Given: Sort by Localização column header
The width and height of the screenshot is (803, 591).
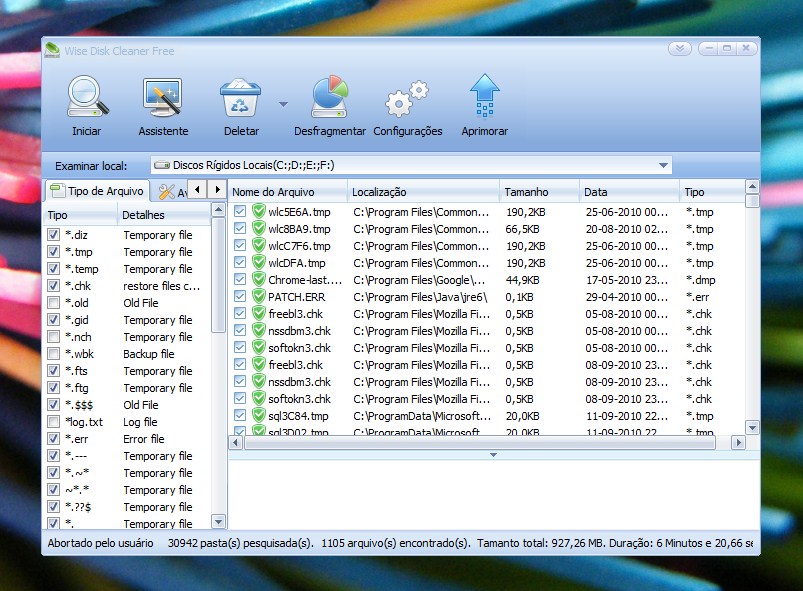Looking at the screenshot, I should 424,192.
